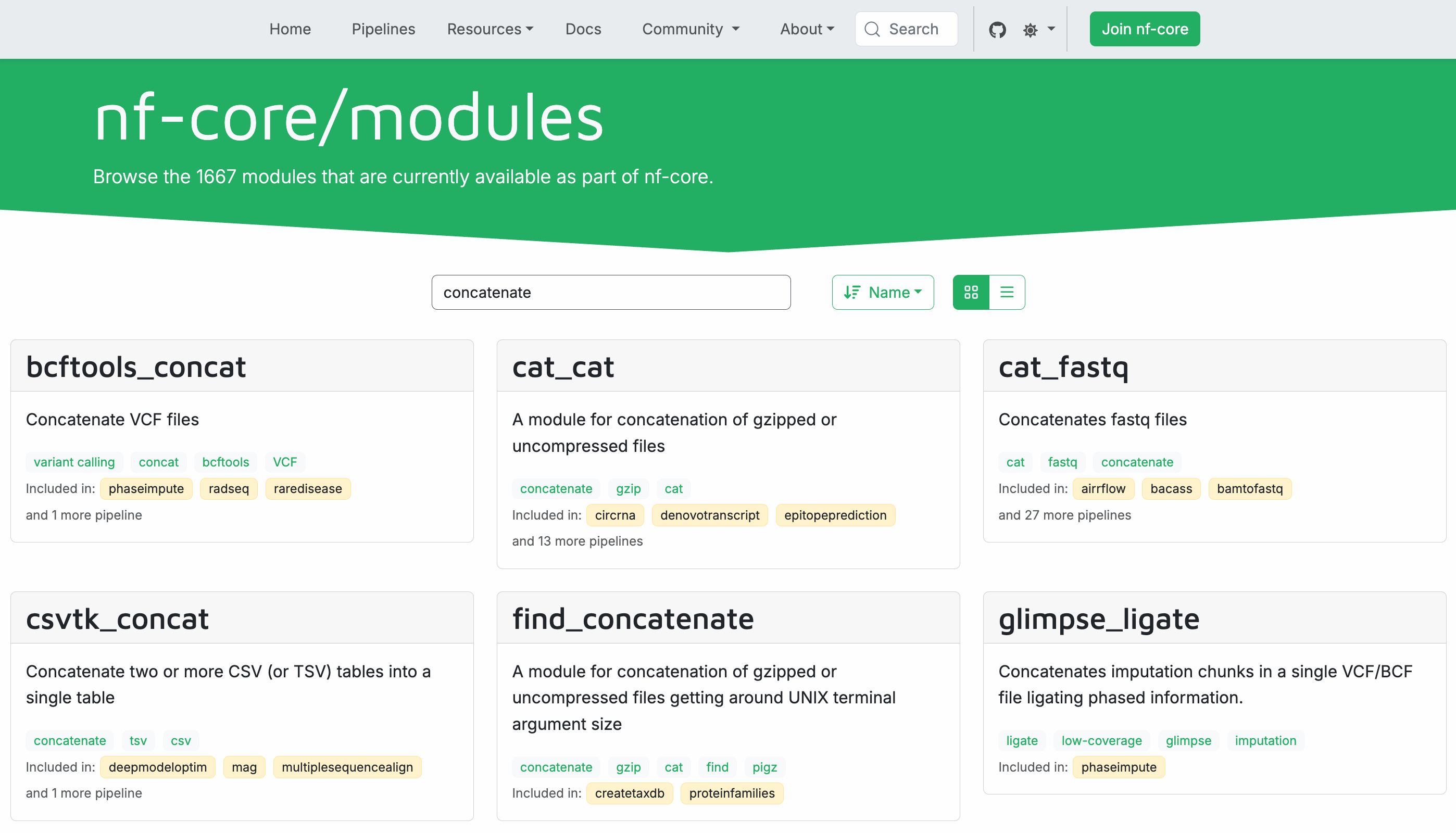Image resolution: width=1456 pixels, height=833 pixels.
Task: Toggle the theme selector chevron
Action: point(1051,29)
